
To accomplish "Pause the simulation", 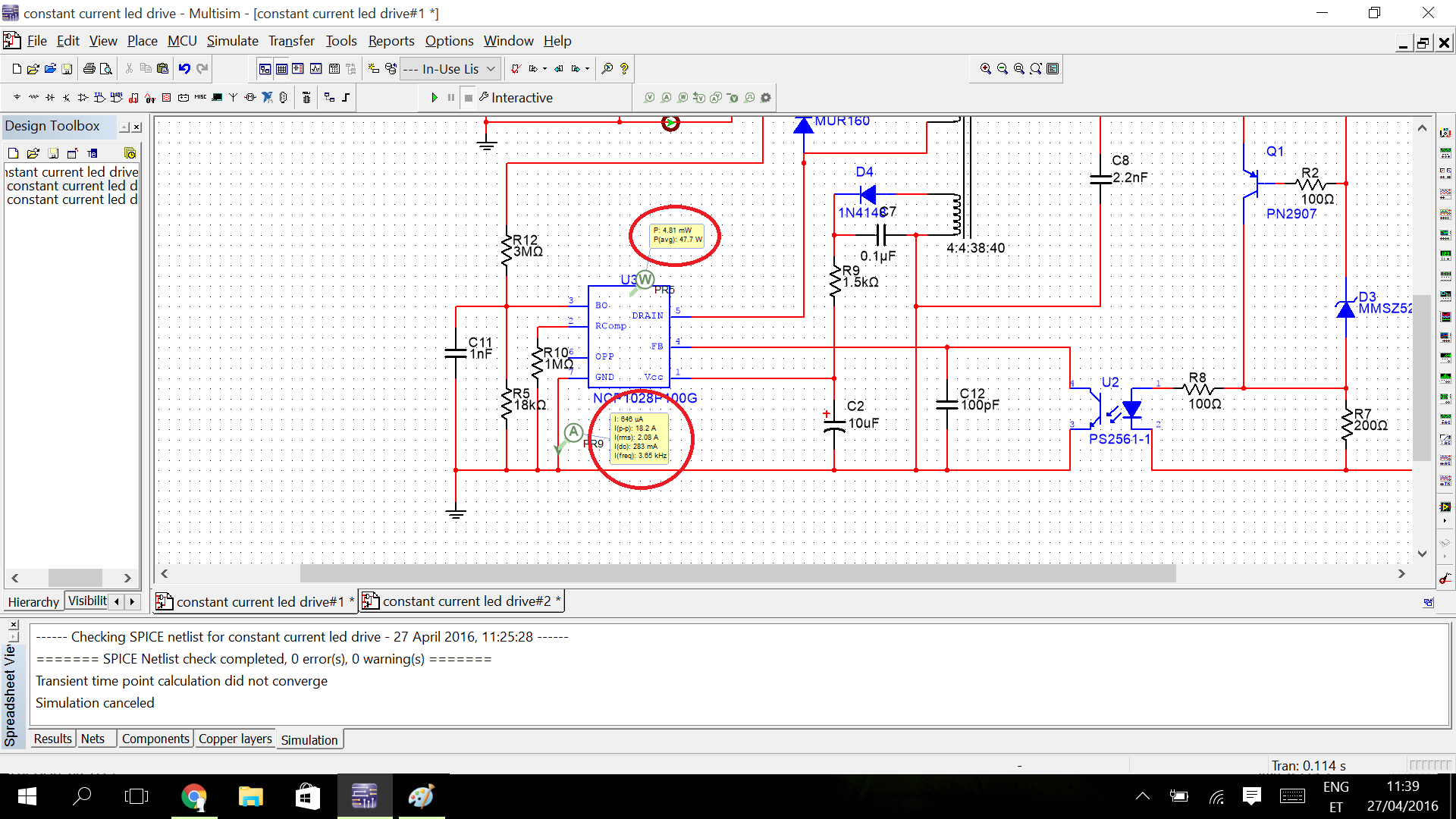I will point(451,98).
